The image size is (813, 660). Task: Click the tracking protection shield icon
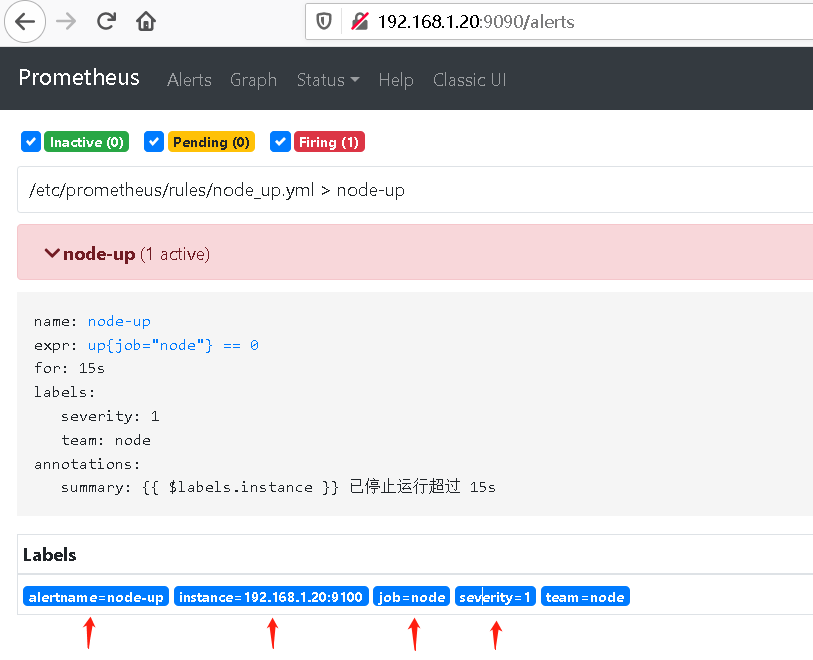[x=323, y=18]
